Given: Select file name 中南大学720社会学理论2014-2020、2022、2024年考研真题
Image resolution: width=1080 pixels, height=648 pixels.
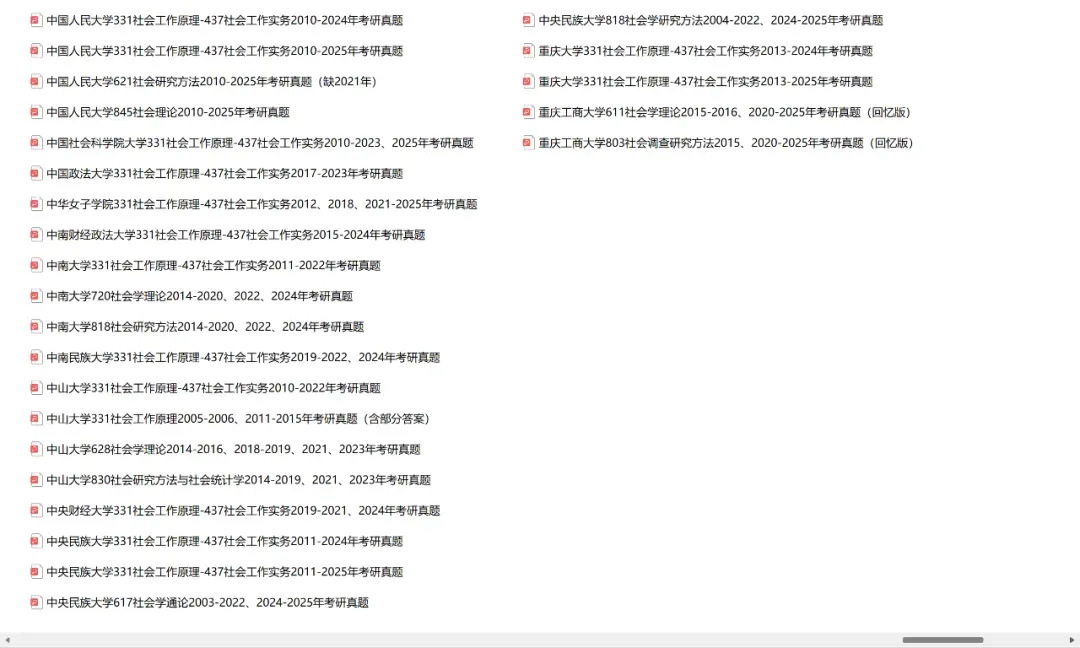Looking at the screenshot, I should click(x=200, y=296).
